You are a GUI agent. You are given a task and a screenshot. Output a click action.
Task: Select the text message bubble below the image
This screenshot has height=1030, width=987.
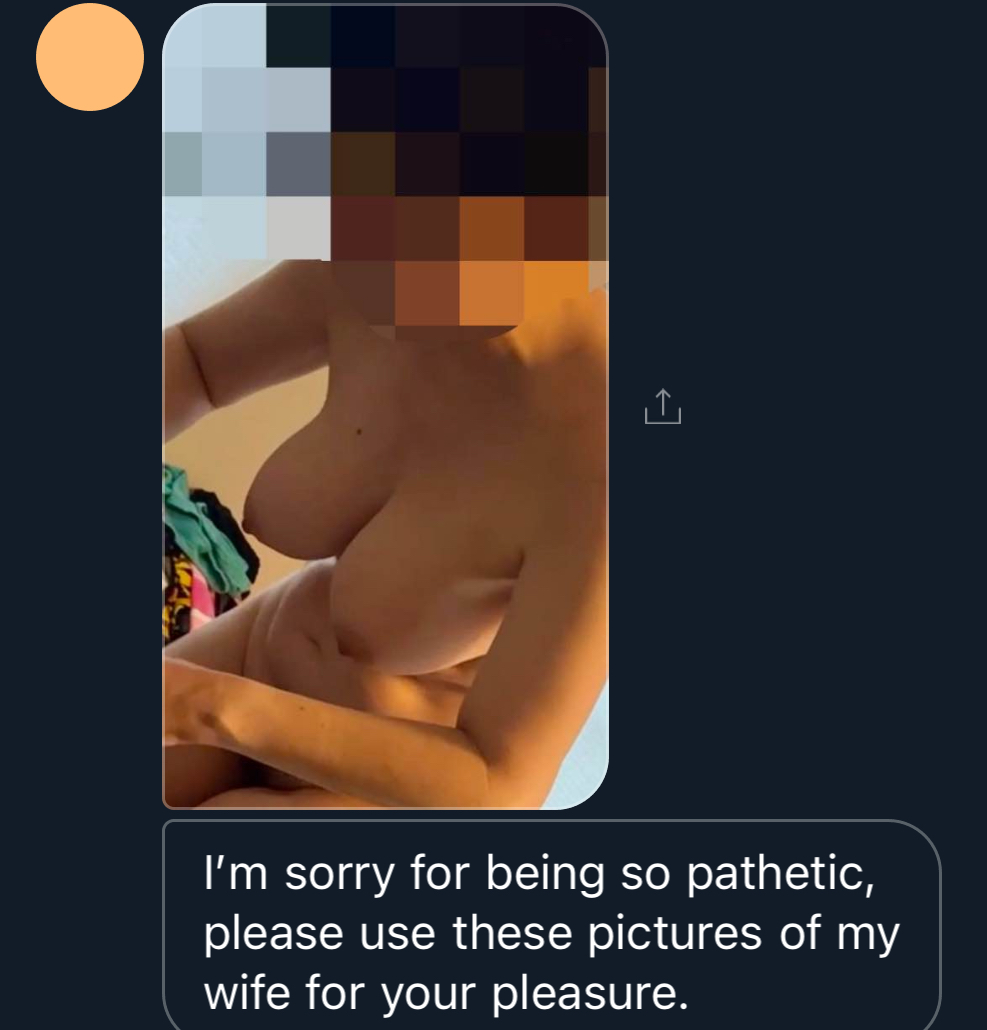click(x=552, y=925)
